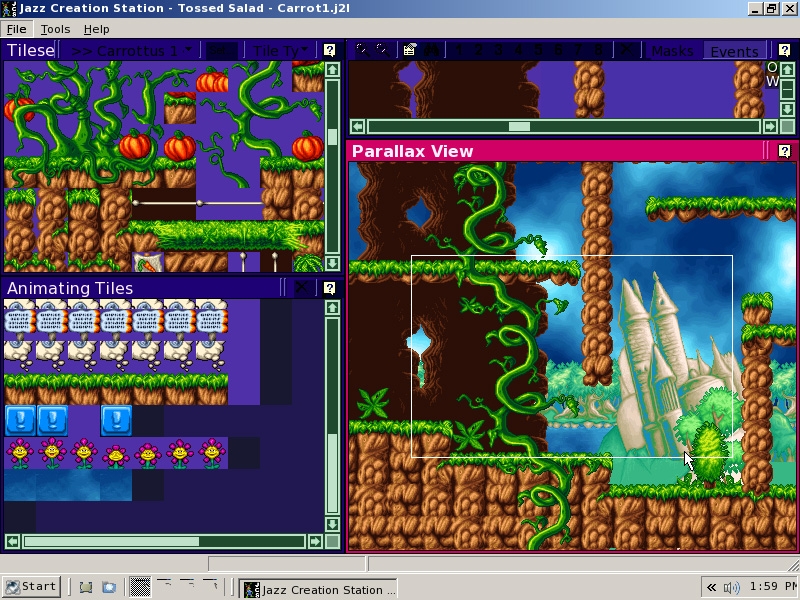Click the Tileset vertical scrollbar thumb
Image resolution: width=800 pixels, height=600 pixels.
pos(333,137)
